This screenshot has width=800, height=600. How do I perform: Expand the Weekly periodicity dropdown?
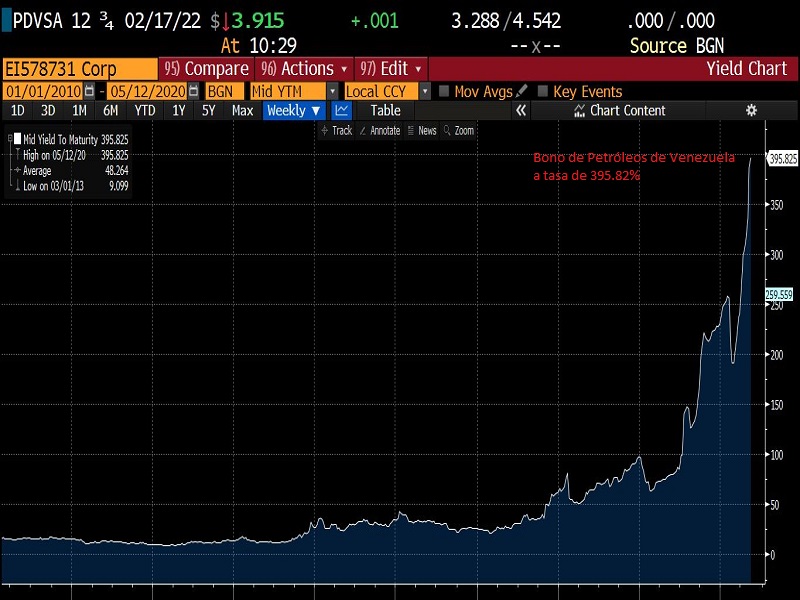pyautogui.click(x=294, y=111)
